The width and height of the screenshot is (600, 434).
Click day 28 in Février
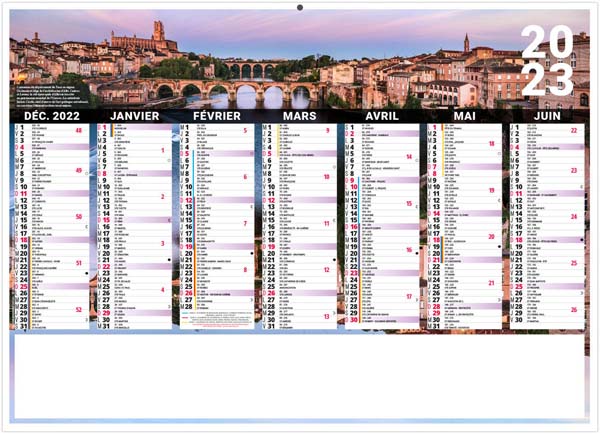(x=189, y=307)
